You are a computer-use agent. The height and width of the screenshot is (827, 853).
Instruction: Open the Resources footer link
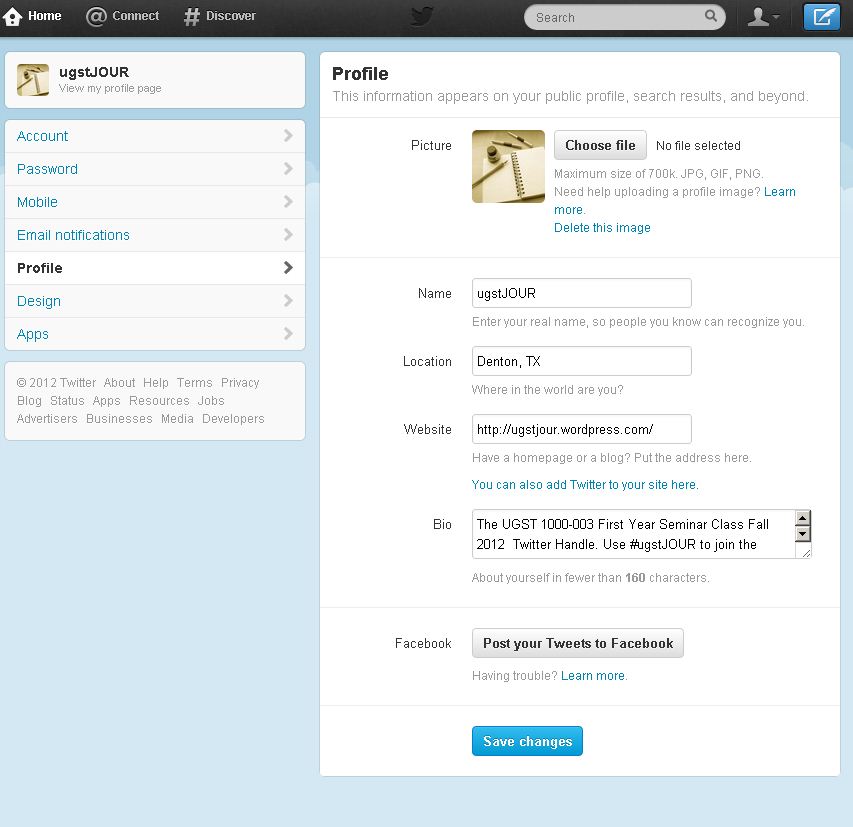[x=159, y=400]
